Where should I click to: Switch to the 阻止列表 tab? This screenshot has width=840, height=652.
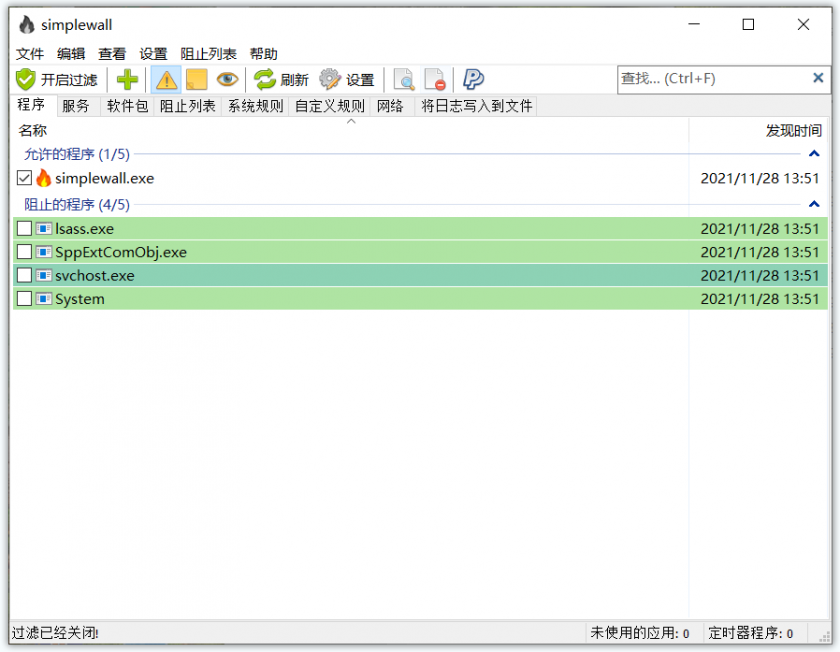(x=188, y=106)
